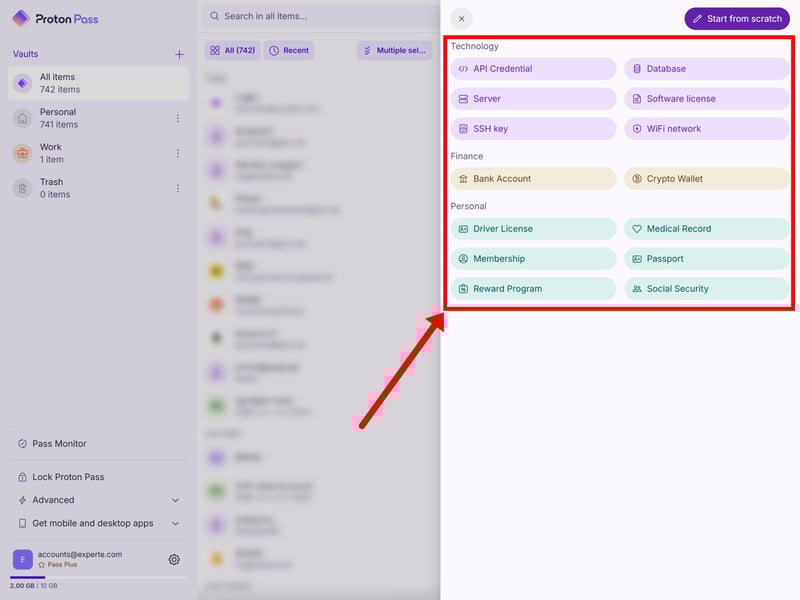Choose the Crypto Wallet template
Image resolution: width=800 pixels, height=600 pixels.
706,179
